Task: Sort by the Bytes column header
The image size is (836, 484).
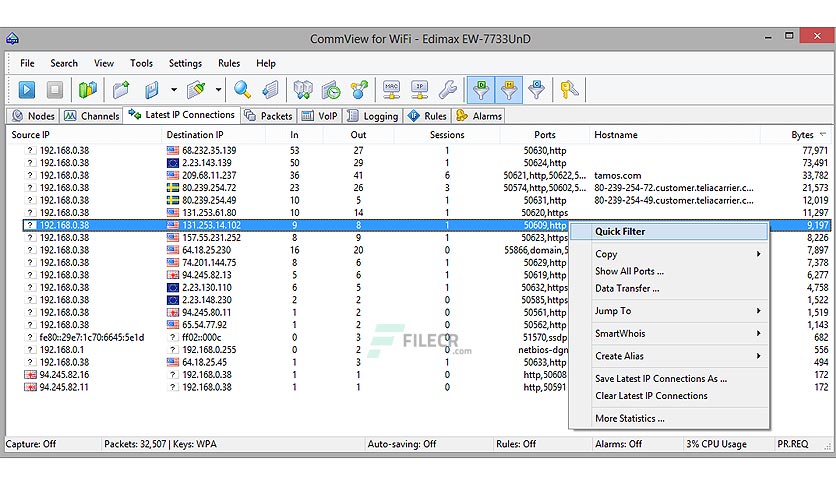Action: 795,135
